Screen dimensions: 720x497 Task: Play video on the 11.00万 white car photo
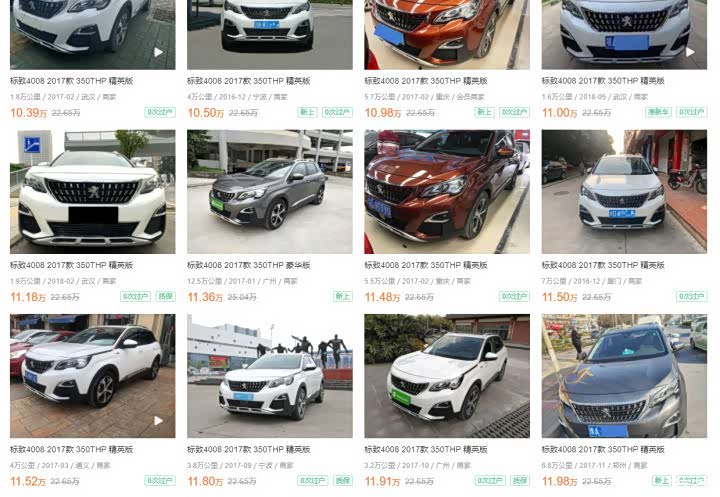pos(690,52)
